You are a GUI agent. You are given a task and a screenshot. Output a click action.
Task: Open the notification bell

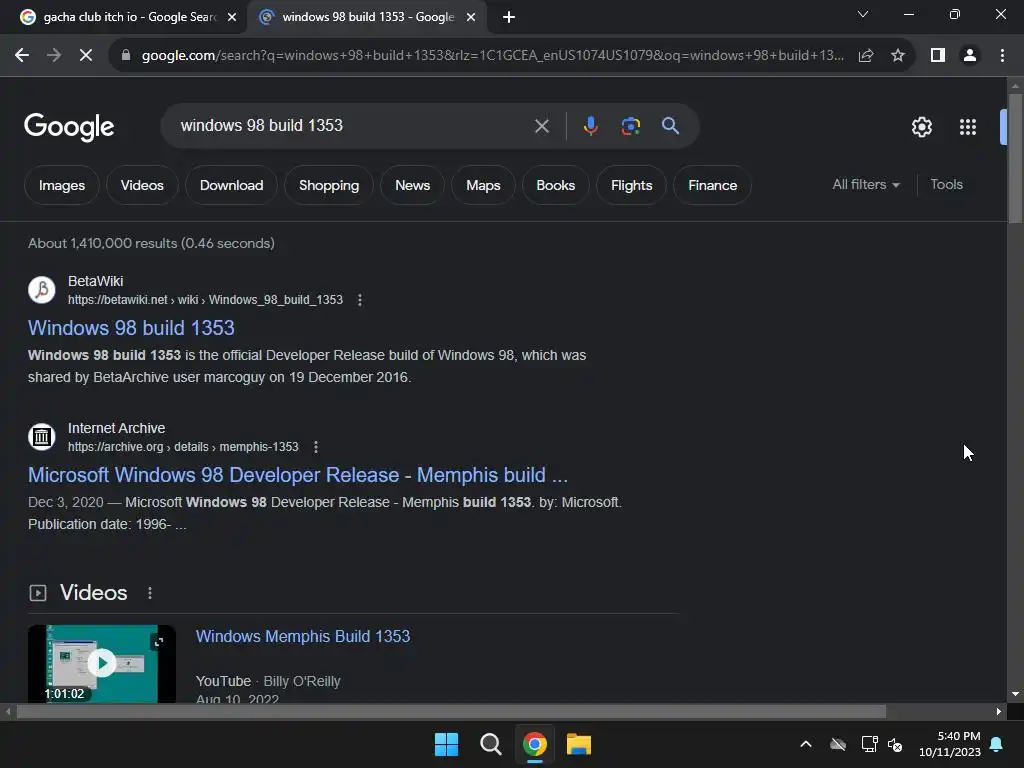[997, 744]
